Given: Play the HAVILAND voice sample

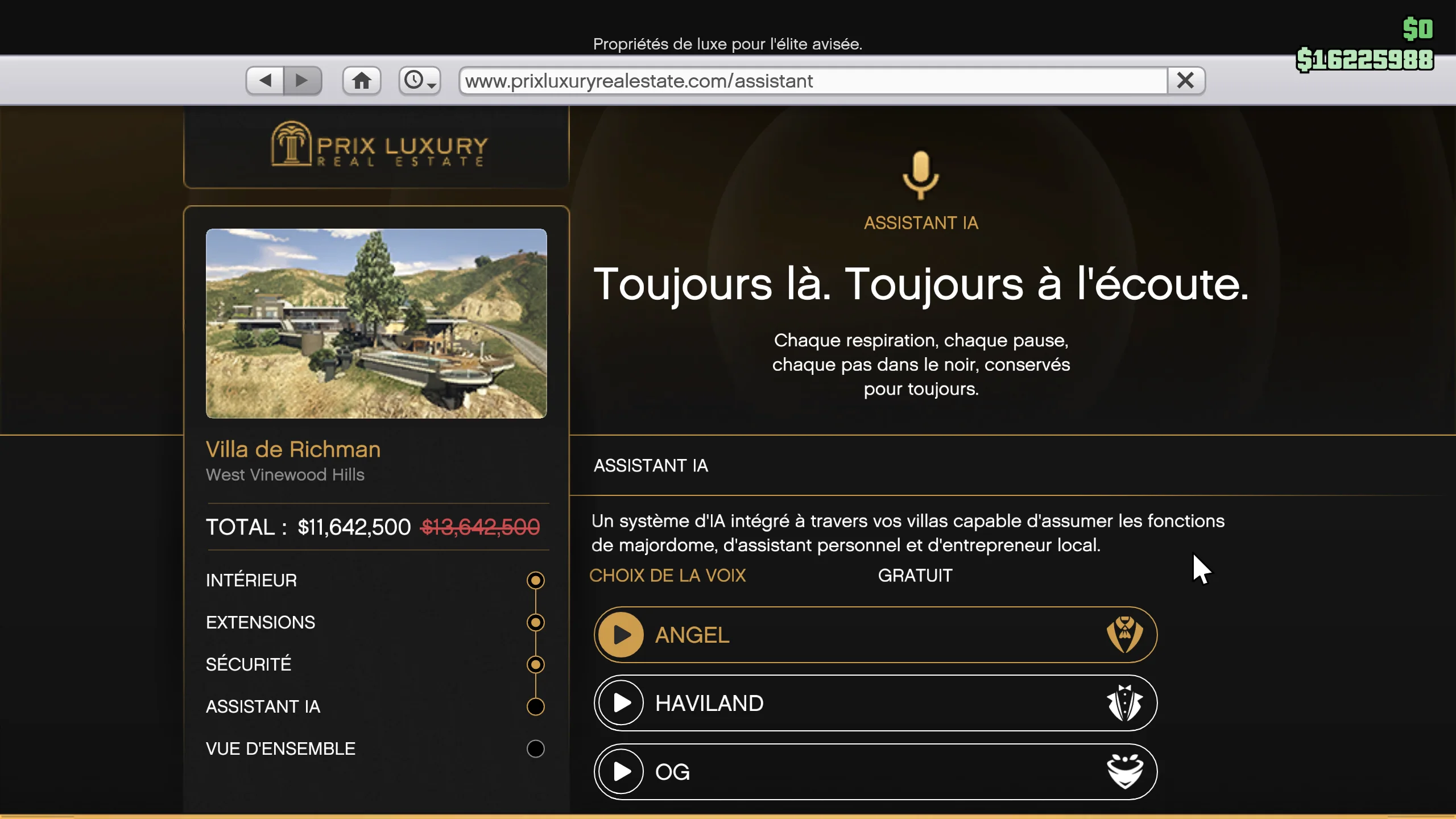Looking at the screenshot, I should click(x=621, y=704).
